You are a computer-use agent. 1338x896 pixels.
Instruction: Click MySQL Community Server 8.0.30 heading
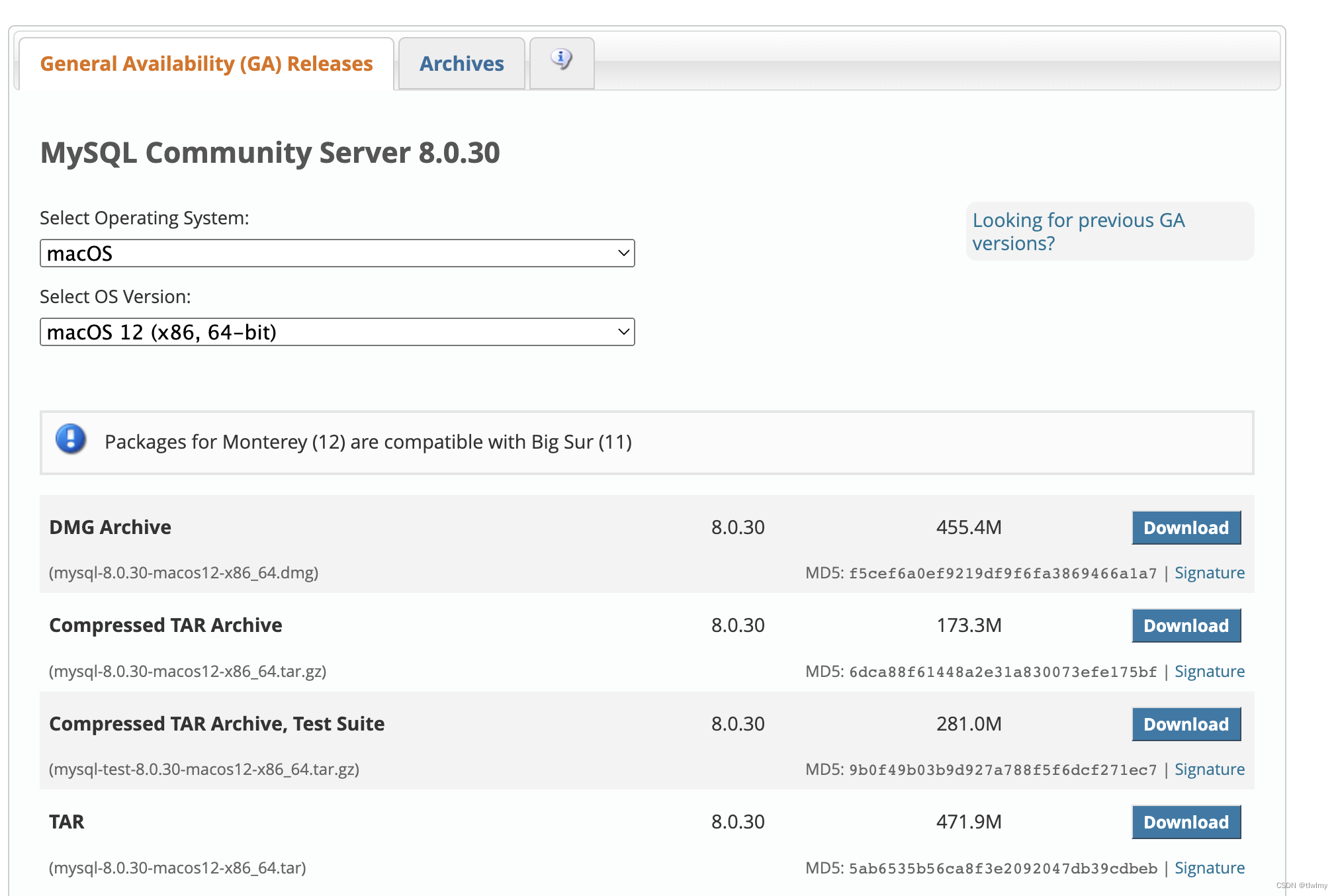pos(270,153)
